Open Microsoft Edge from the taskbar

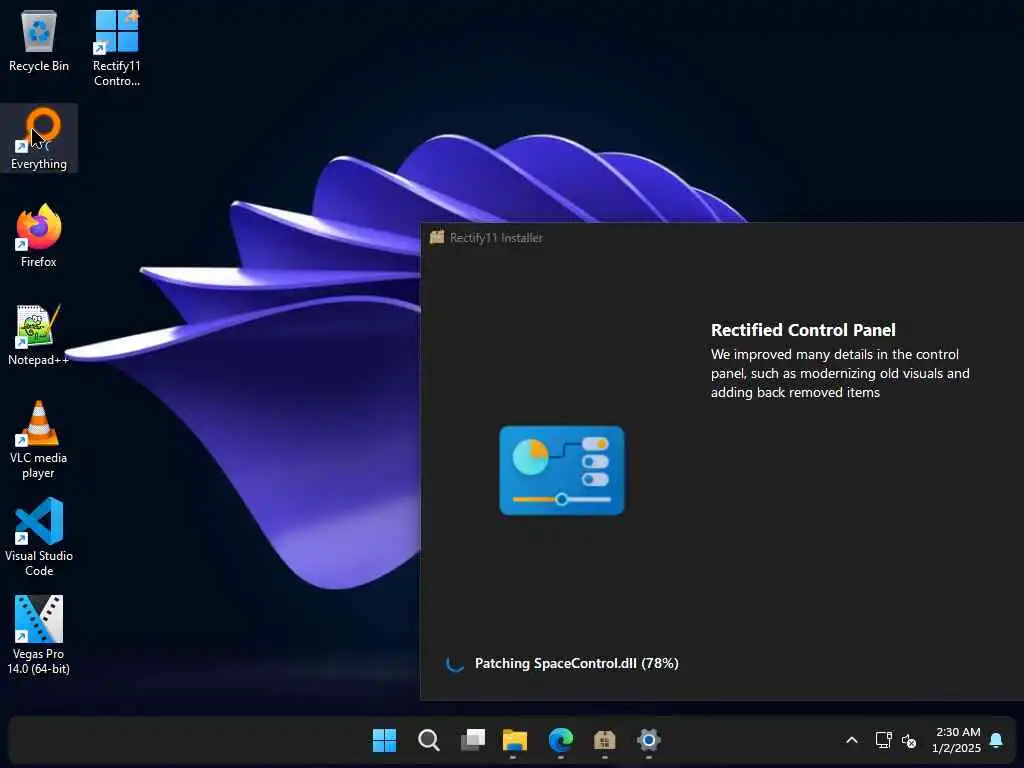click(560, 741)
